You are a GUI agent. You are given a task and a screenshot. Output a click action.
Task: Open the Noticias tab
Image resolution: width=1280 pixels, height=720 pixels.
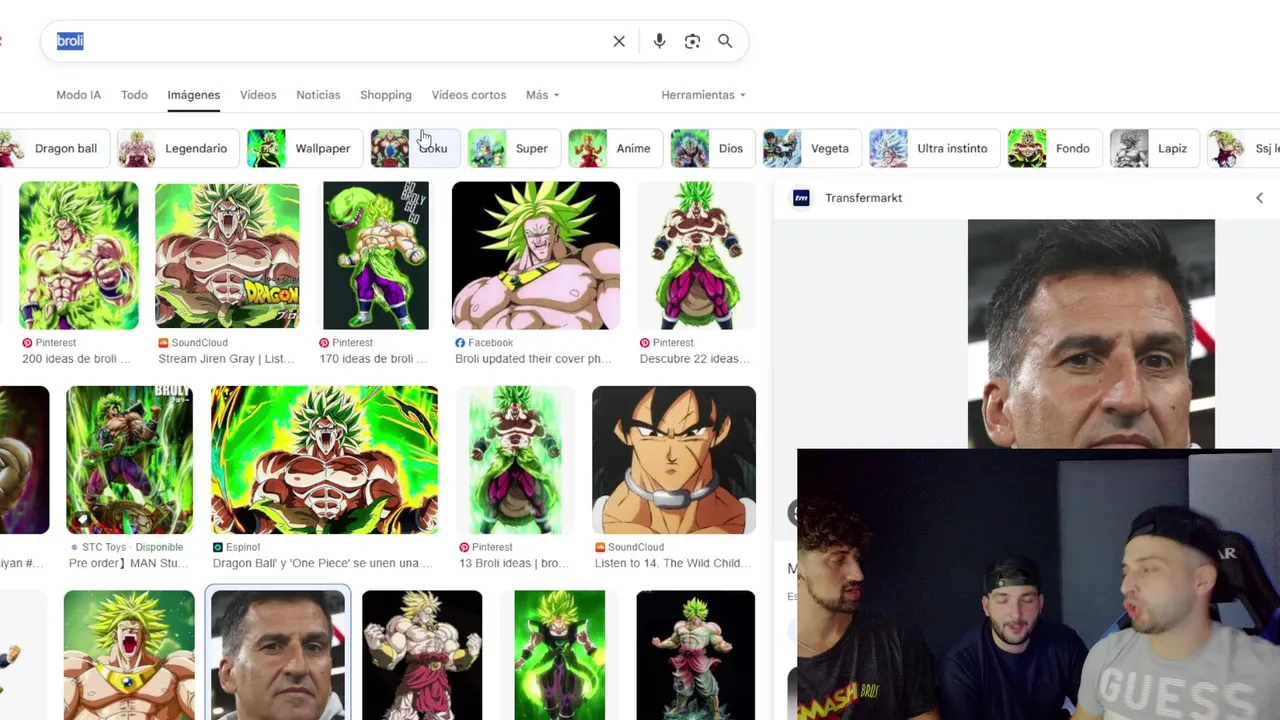pos(318,95)
